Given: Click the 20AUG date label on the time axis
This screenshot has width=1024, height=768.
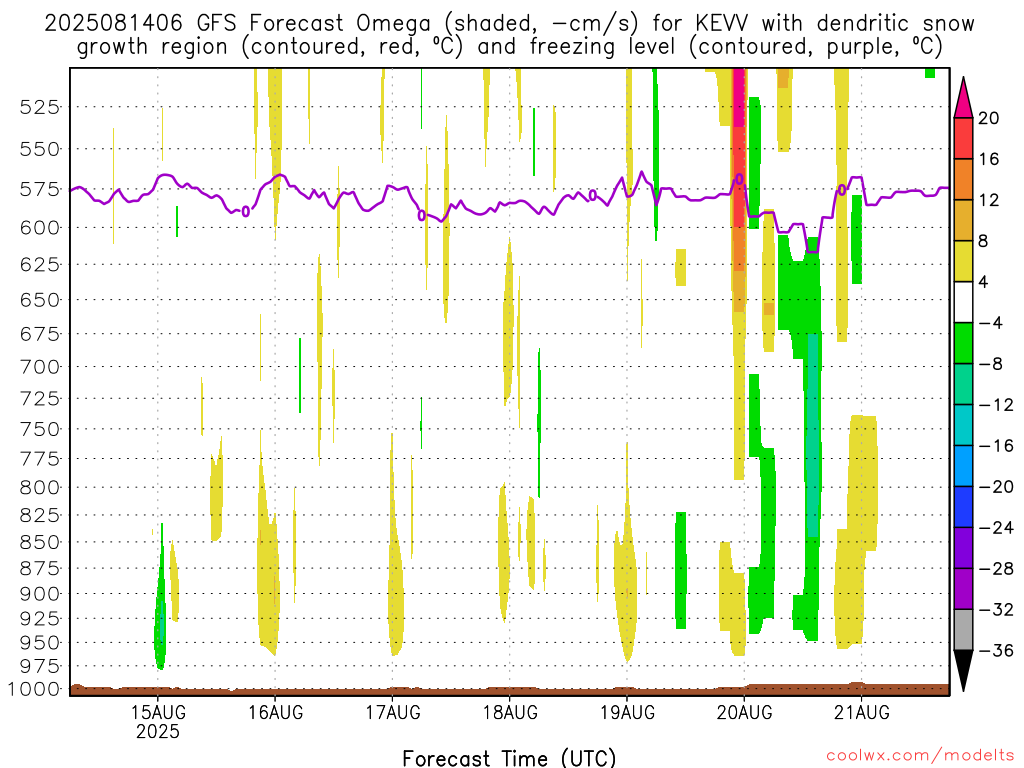Looking at the screenshot, I should [x=744, y=712].
